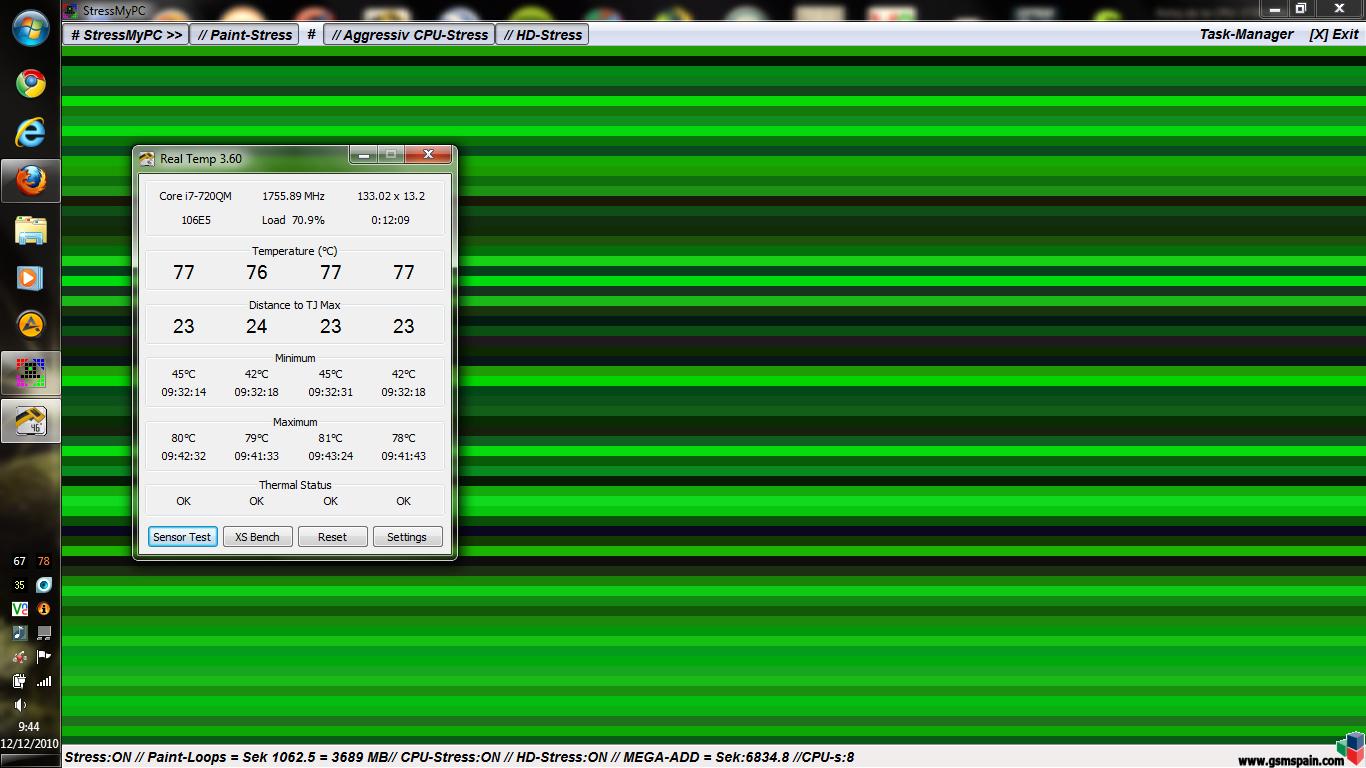Click [X] Exit in StressMyPC
This screenshot has width=1366, height=768.
click(1334, 34)
